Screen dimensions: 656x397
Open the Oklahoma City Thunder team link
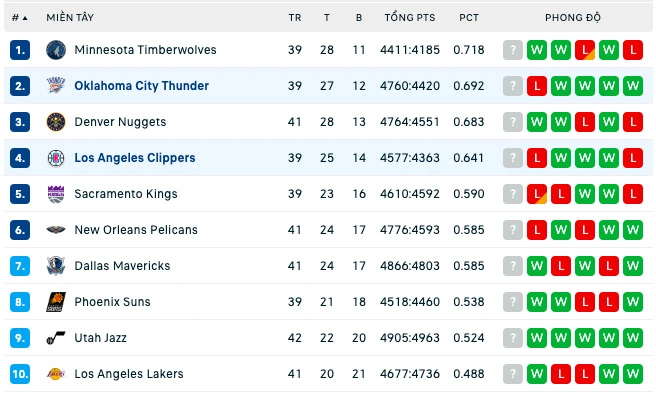pos(141,86)
